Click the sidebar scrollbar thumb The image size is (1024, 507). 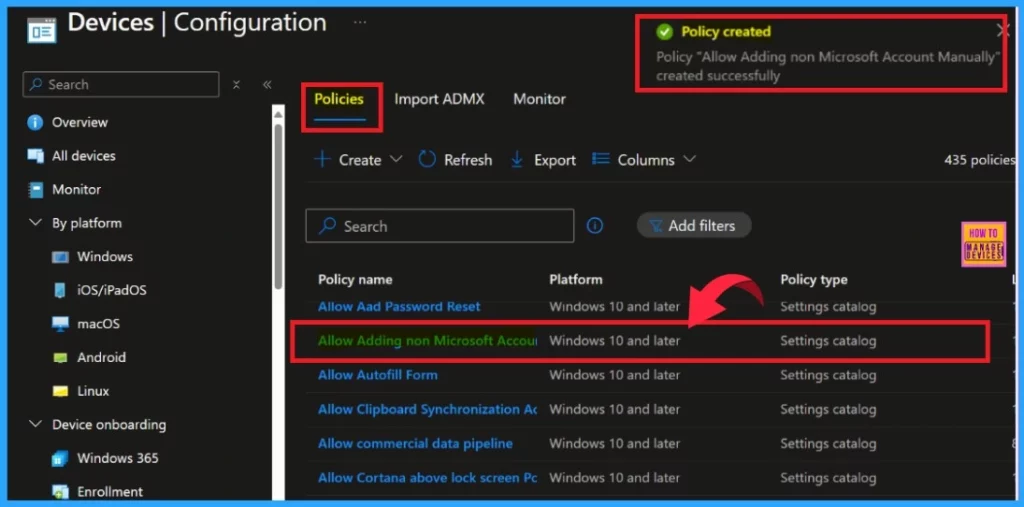click(x=278, y=206)
